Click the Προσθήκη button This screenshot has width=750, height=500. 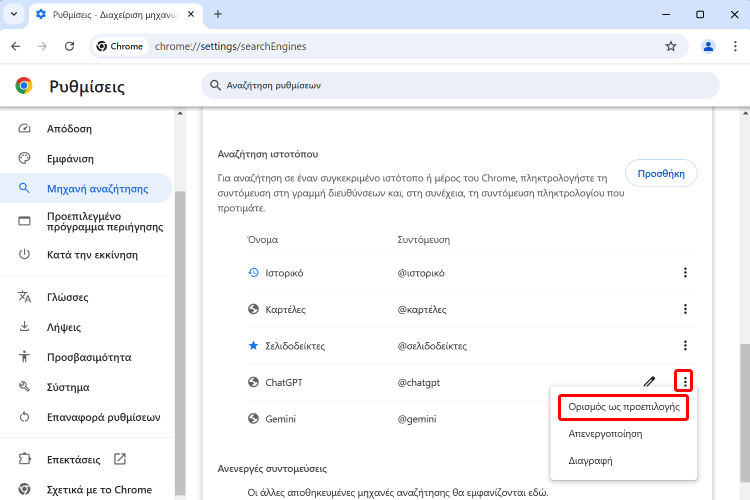[x=661, y=173]
